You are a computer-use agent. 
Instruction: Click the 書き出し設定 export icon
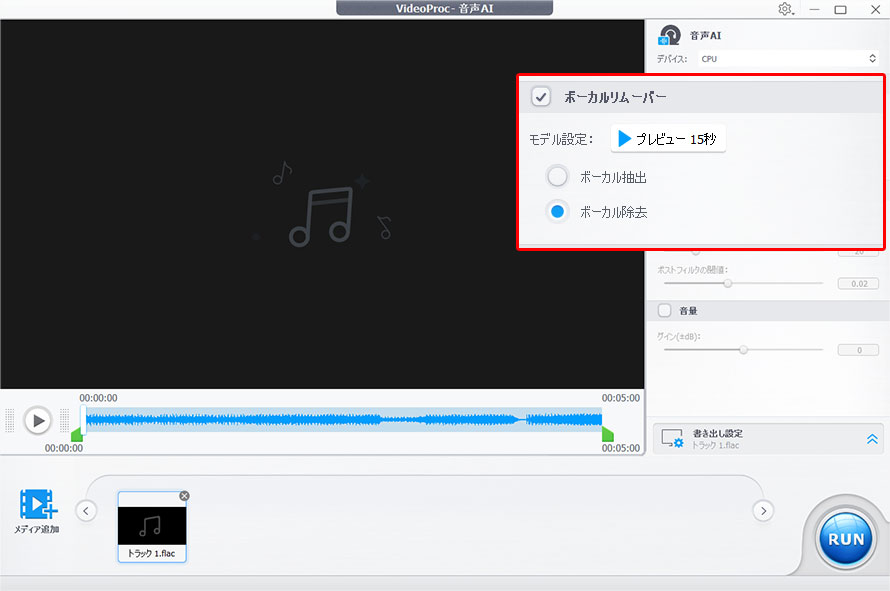click(673, 439)
